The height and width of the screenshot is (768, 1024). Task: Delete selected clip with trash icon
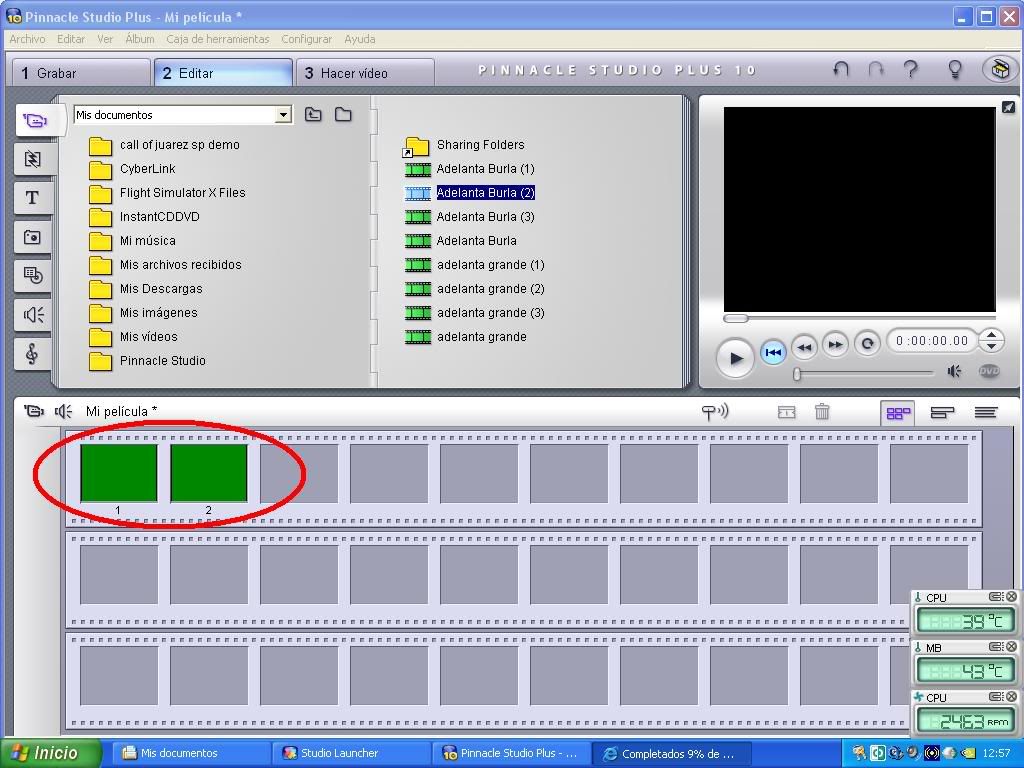pyautogui.click(x=822, y=411)
